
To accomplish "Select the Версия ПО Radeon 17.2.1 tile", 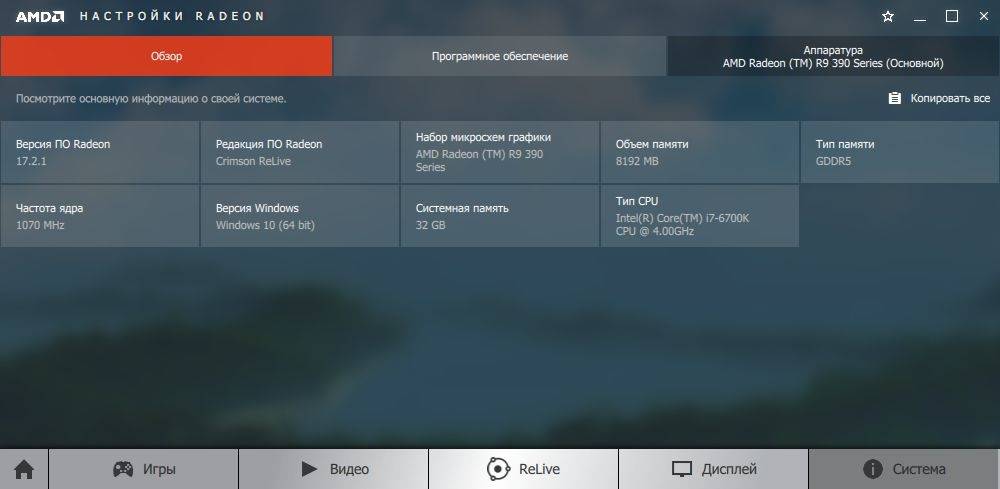I will (99, 152).
